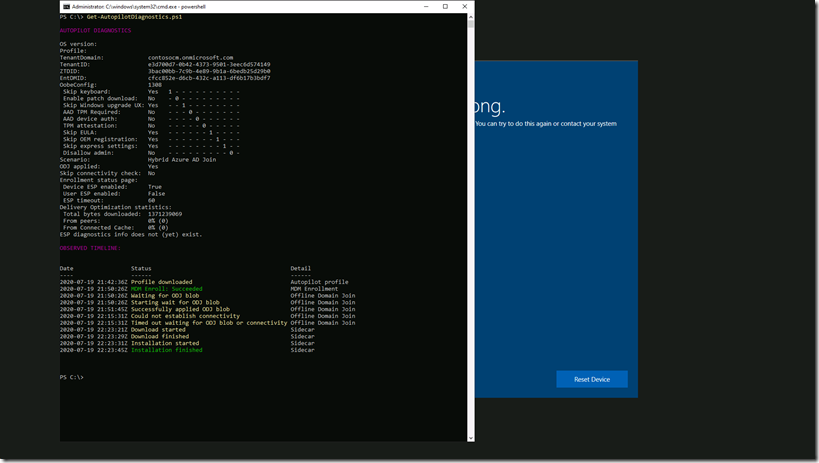The height and width of the screenshot is (463, 819).
Task: Click the green Installation finished entry
Action: point(166,350)
